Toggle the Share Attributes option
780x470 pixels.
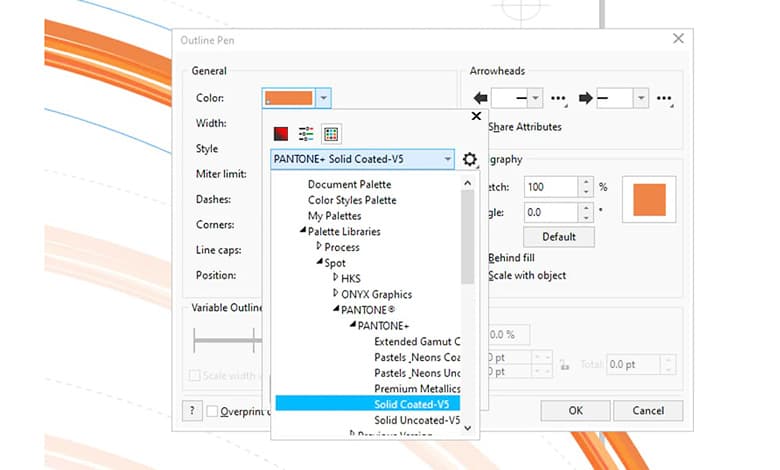point(525,127)
